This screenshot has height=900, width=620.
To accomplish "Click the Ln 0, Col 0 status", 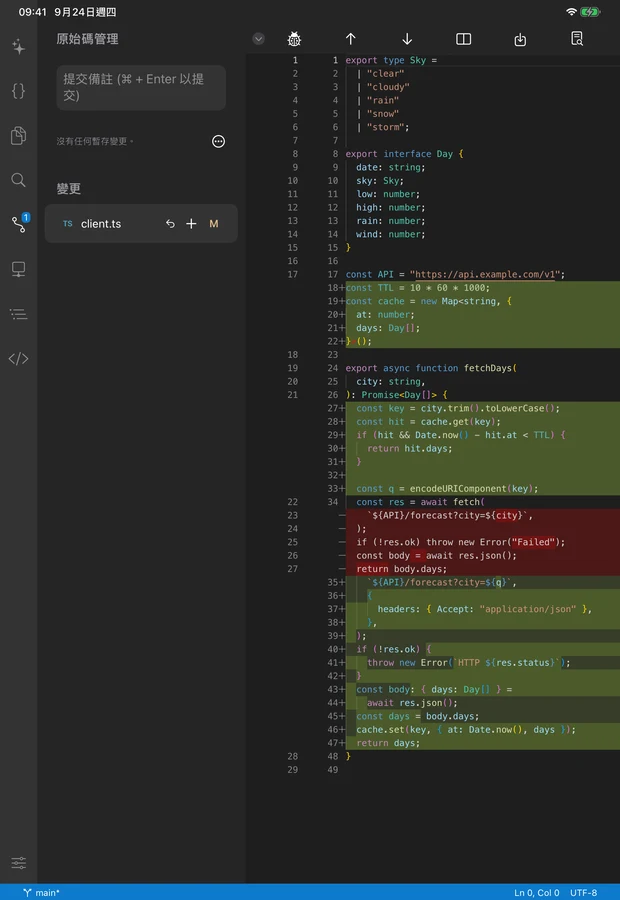I will [536, 893].
